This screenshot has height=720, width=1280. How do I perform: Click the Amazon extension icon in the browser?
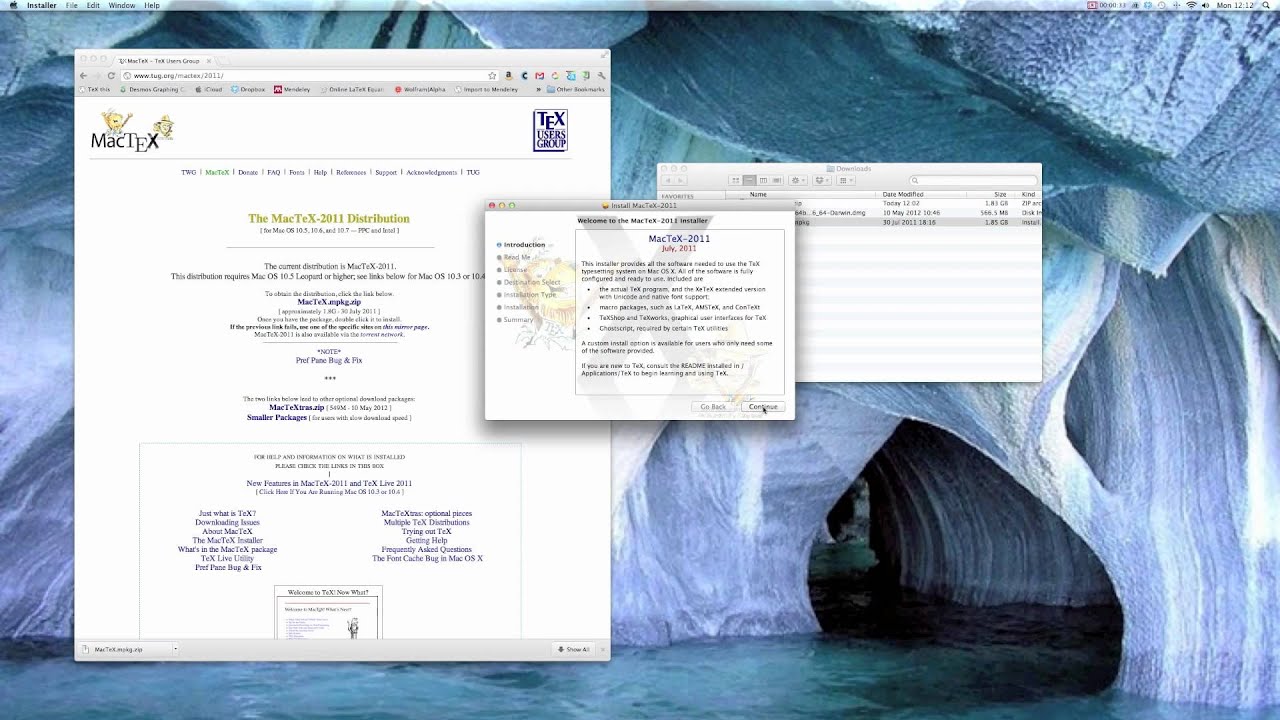coord(509,76)
